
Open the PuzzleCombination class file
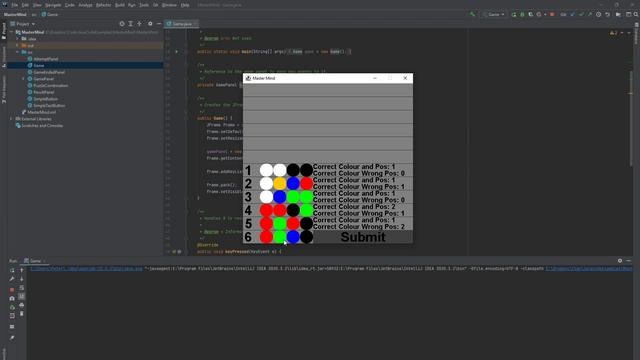click(51, 86)
